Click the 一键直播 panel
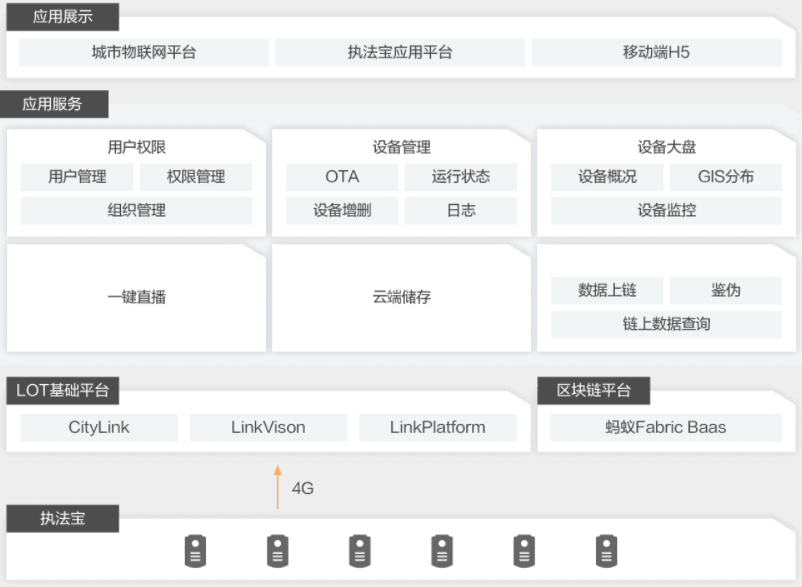 pyautogui.click(x=137, y=298)
